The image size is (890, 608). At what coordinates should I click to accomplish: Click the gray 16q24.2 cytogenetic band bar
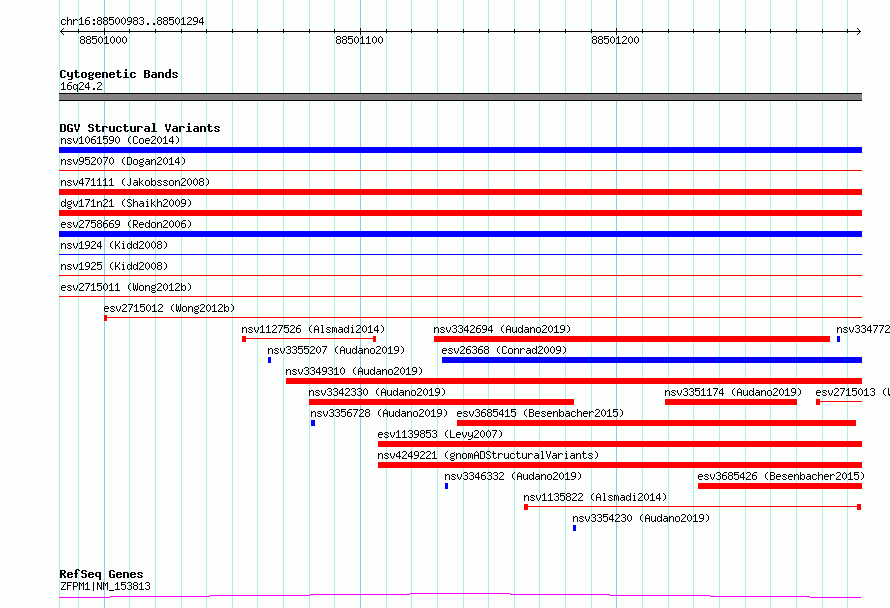[x=460, y=97]
